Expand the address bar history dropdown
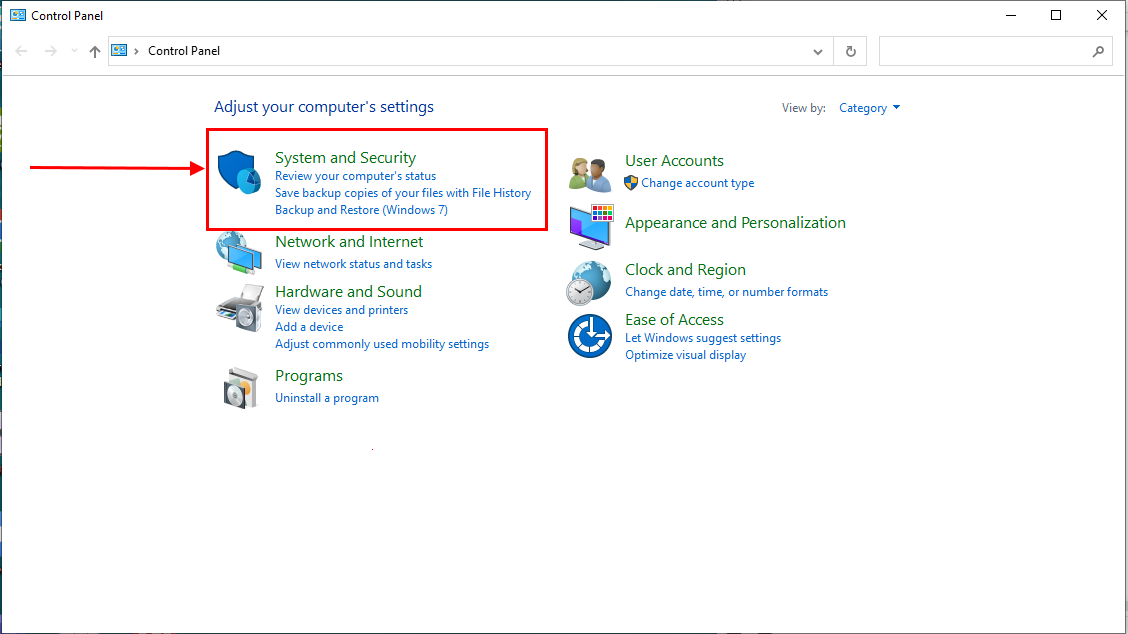 818,52
